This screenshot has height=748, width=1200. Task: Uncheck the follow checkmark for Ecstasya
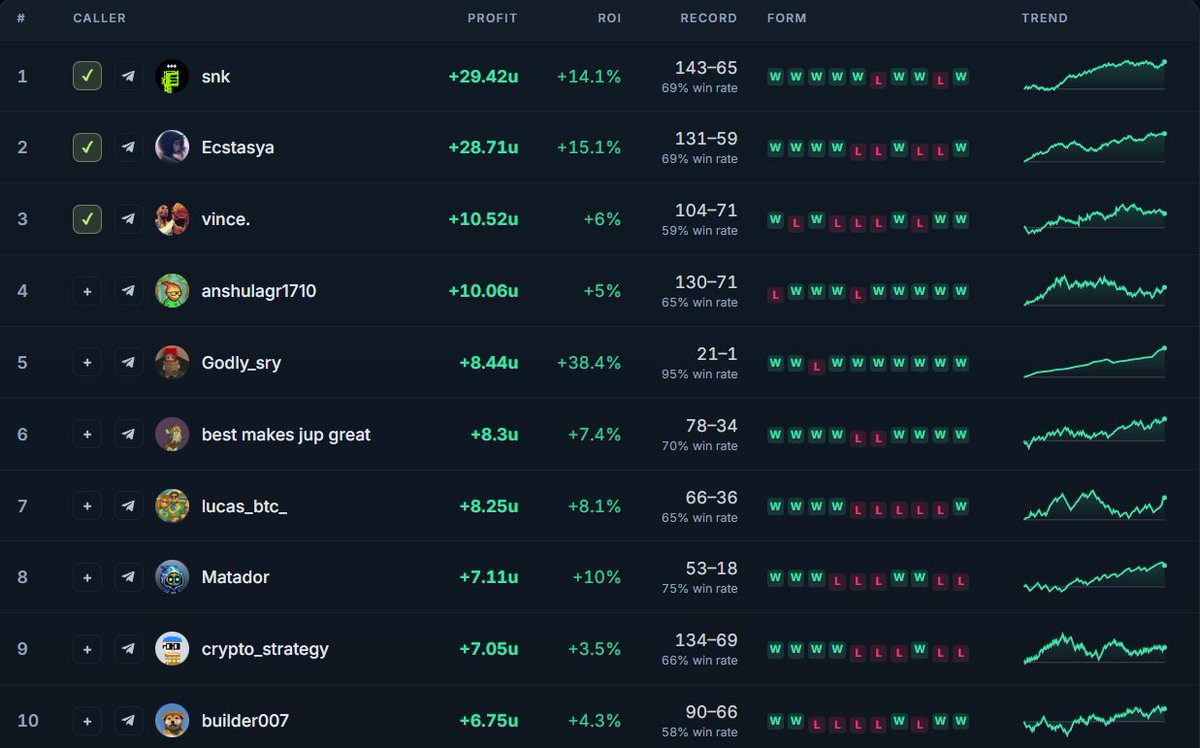(x=87, y=147)
